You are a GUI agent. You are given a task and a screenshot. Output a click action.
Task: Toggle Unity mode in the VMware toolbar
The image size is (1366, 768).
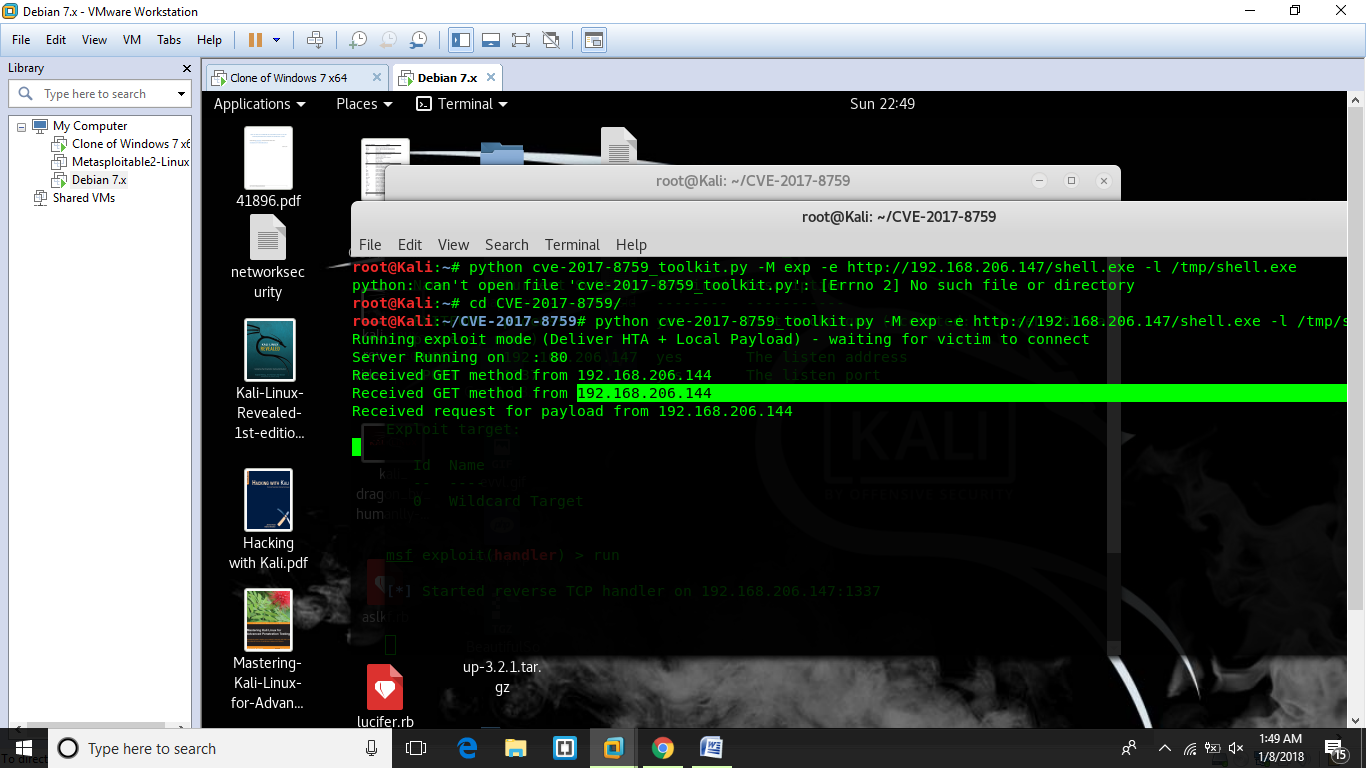tap(551, 40)
